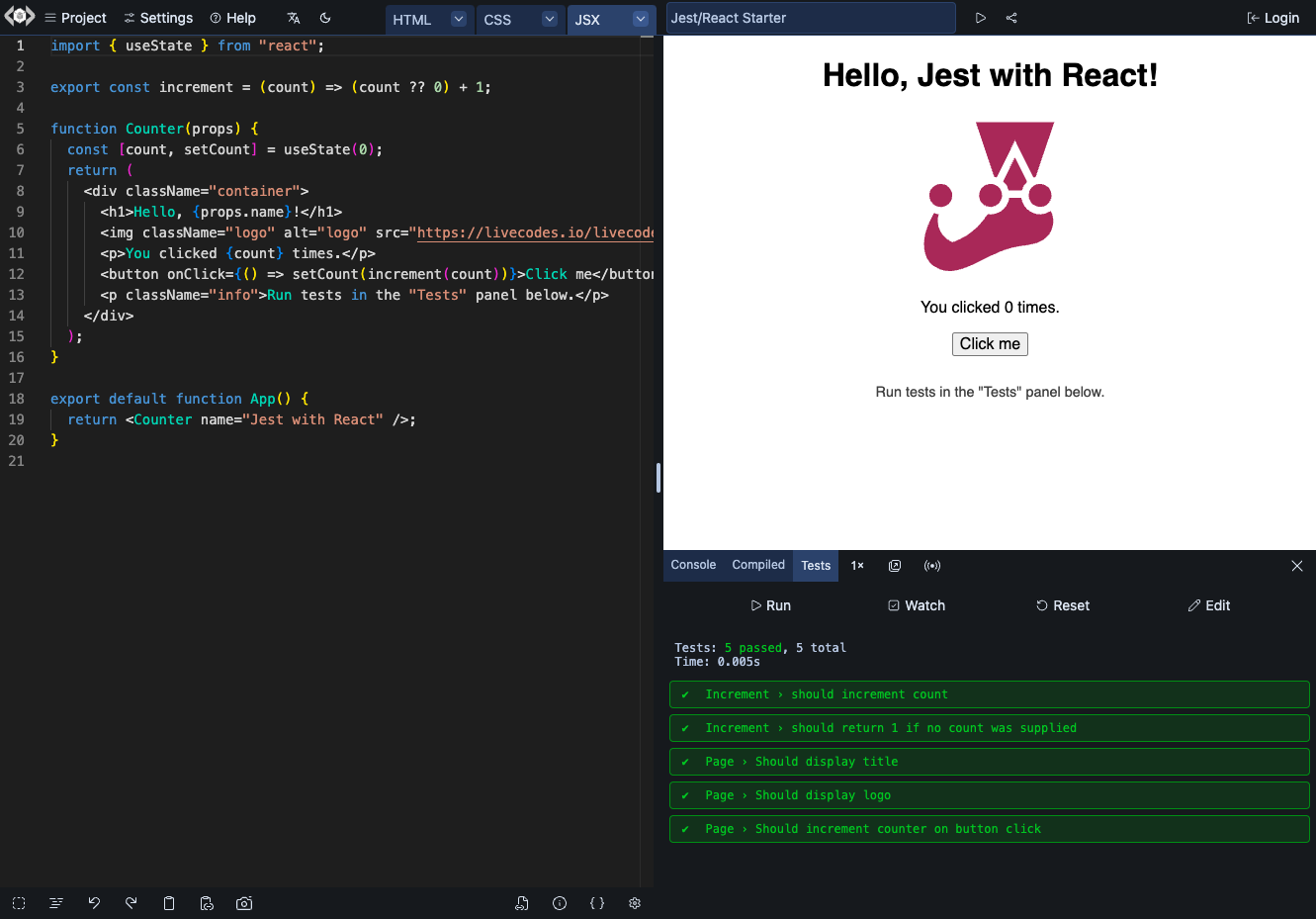Select the Tests tab
This screenshot has width=1316, height=919.
tap(816, 566)
